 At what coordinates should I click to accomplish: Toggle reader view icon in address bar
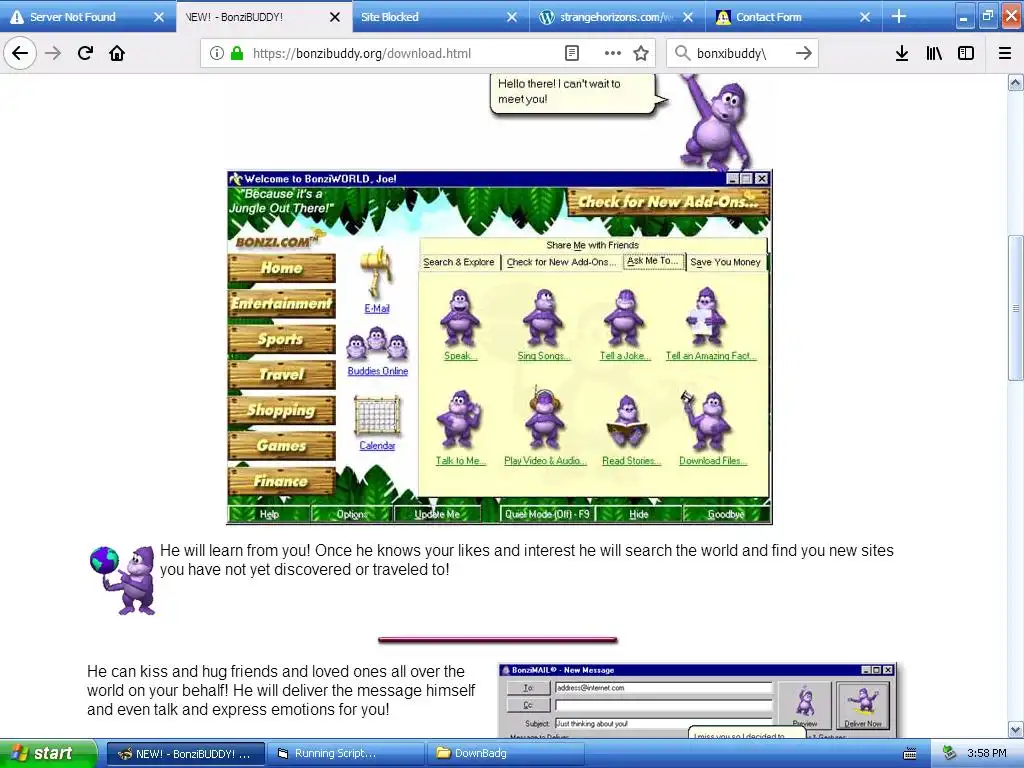[x=571, y=53]
